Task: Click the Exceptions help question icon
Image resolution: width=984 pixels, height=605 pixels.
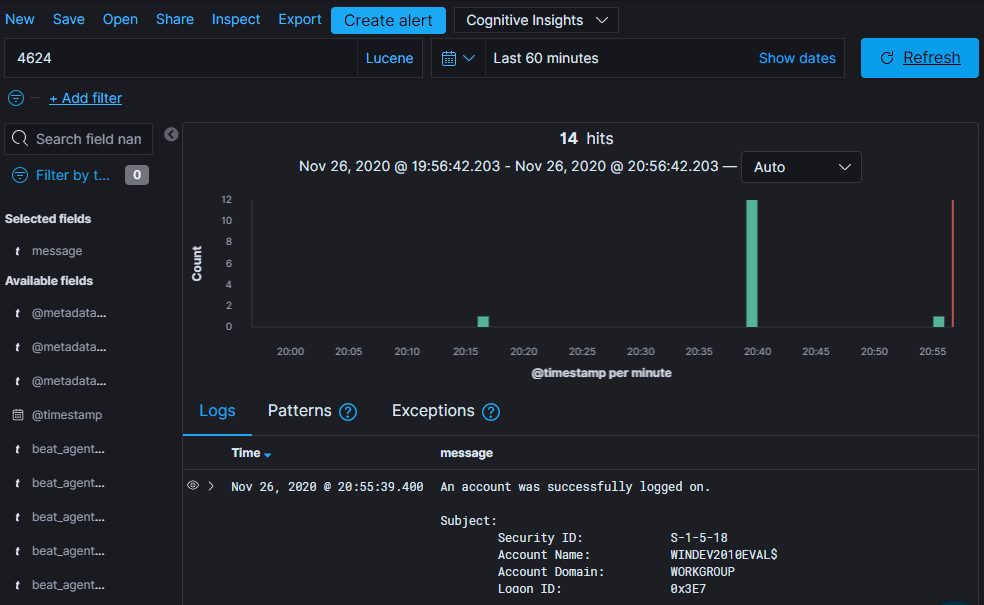Action: coord(491,412)
